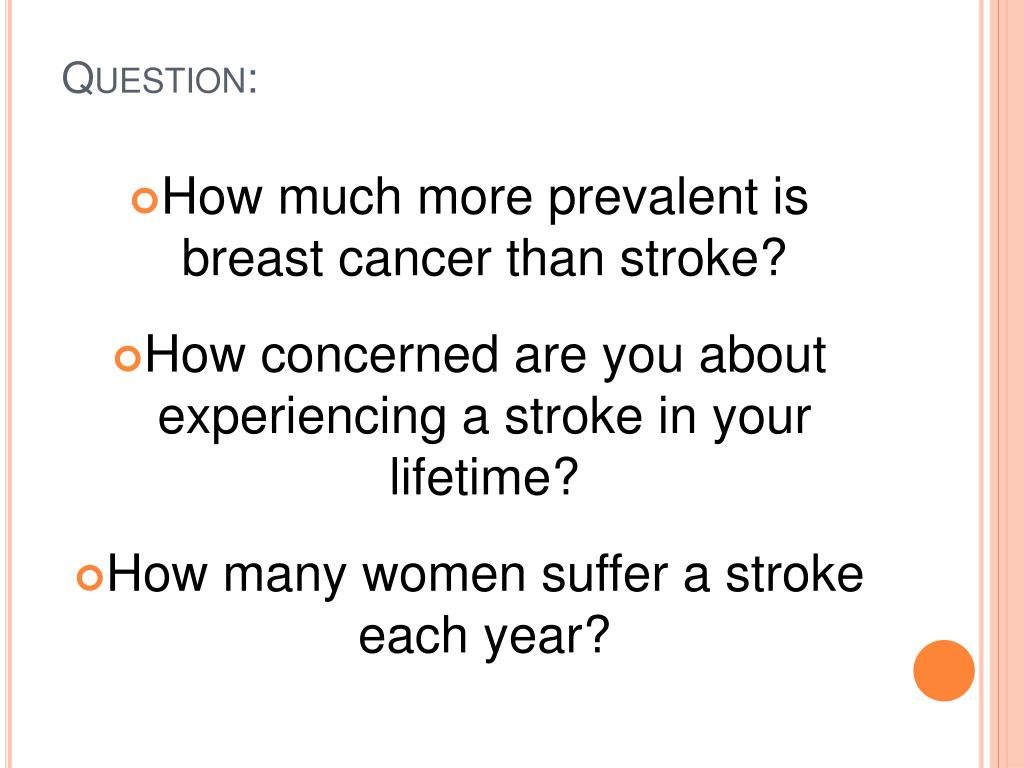Image resolution: width=1024 pixels, height=768 pixels.
Task: Select the word "women" in third bullet
Action: [x=443, y=575]
